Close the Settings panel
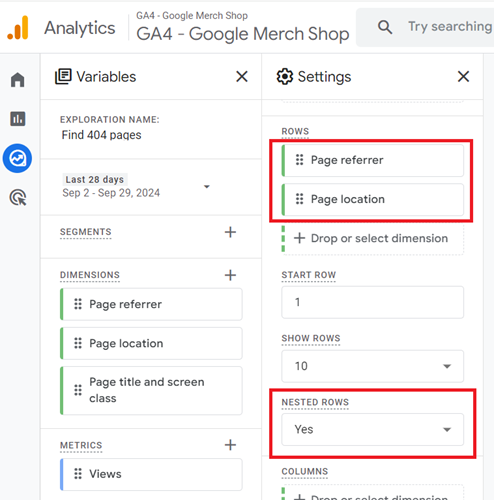This screenshot has height=500, width=494. click(463, 76)
